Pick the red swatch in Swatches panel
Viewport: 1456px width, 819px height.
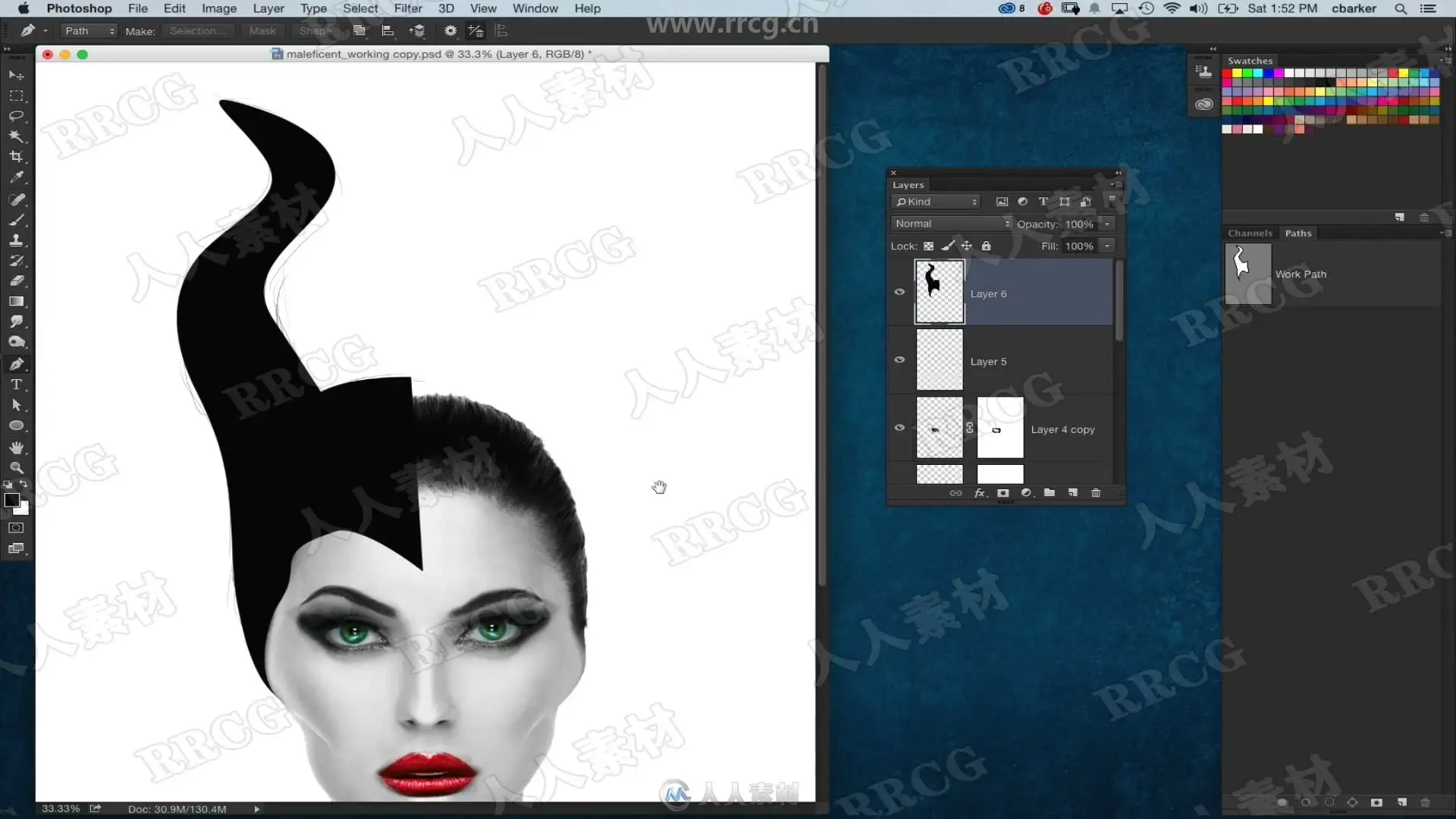point(1227,74)
